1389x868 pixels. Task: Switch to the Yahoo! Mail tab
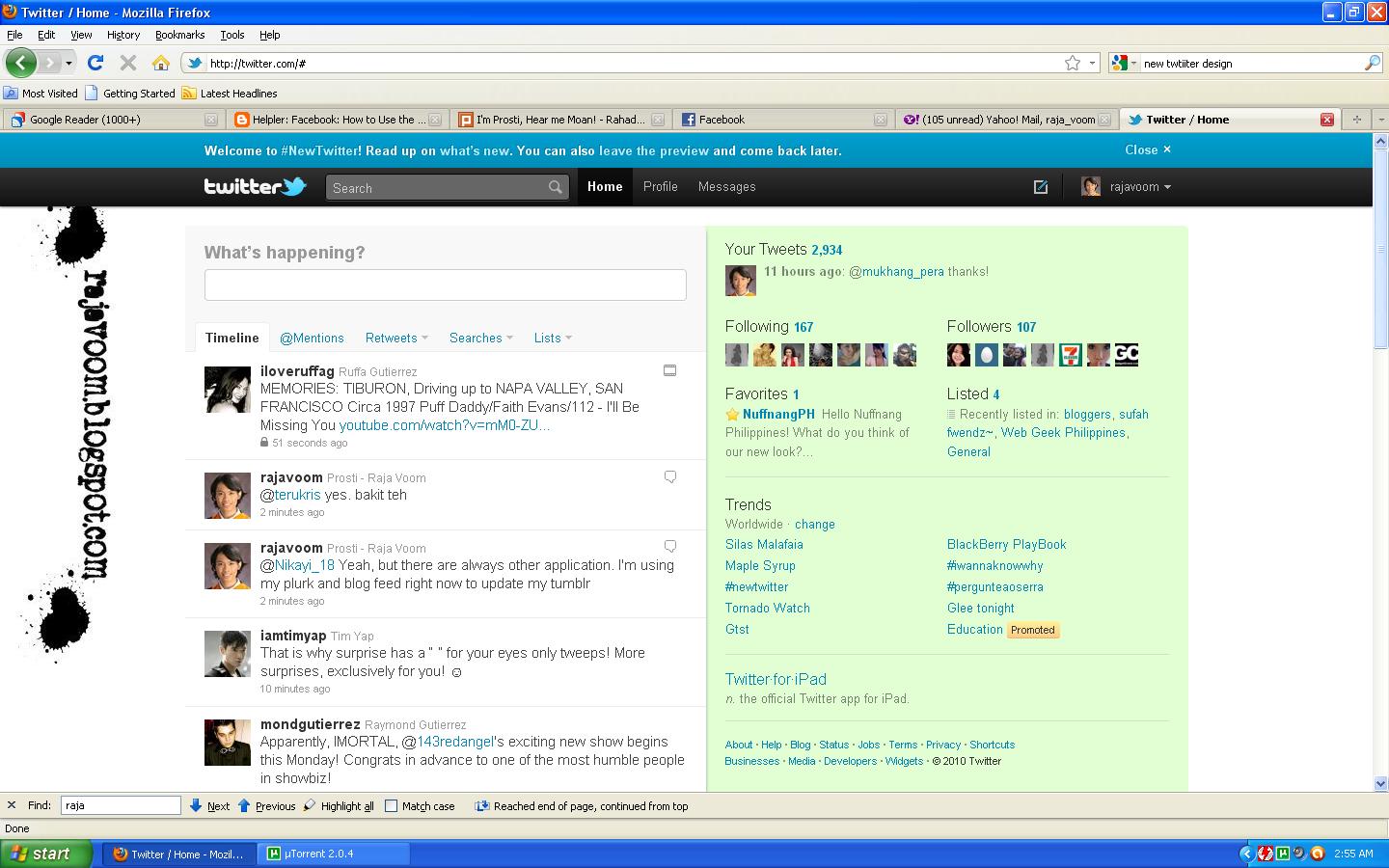(1006, 120)
